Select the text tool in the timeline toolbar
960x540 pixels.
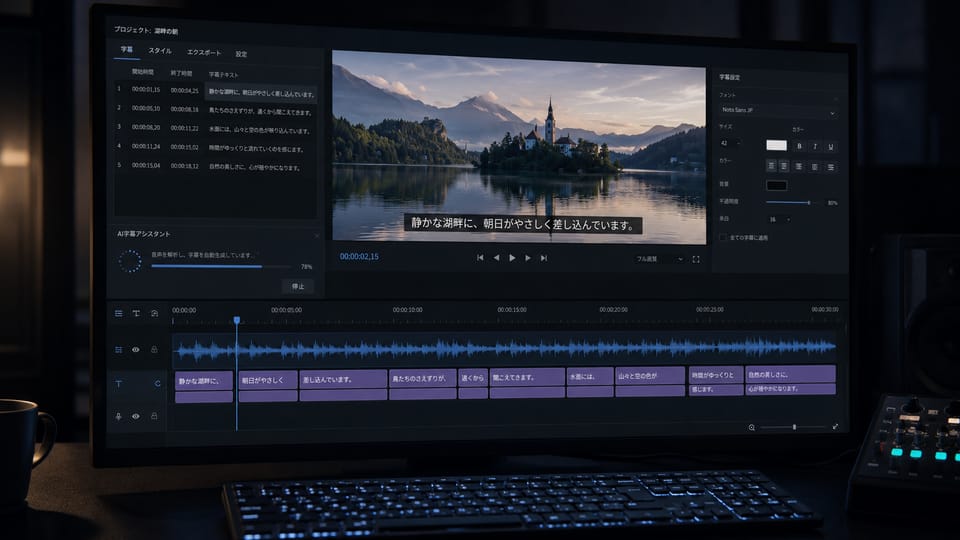136,313
